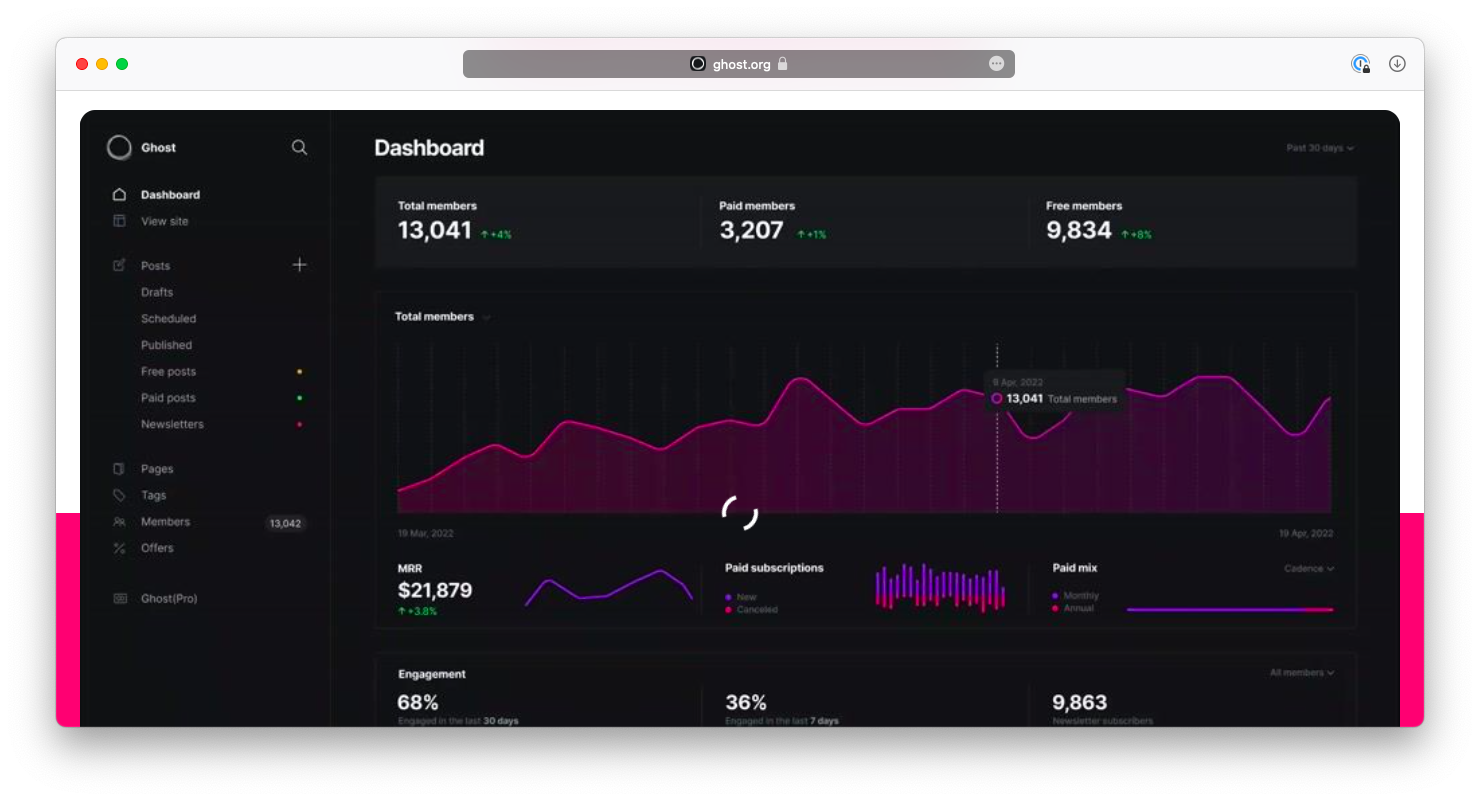Click the +3.8% MRR change

417,611
